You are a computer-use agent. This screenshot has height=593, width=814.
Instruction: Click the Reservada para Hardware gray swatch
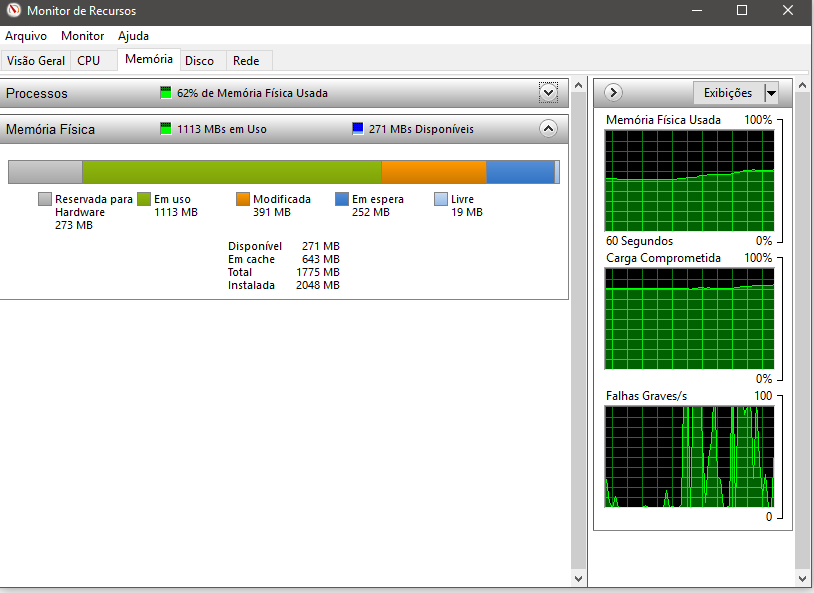pos(45,199)
